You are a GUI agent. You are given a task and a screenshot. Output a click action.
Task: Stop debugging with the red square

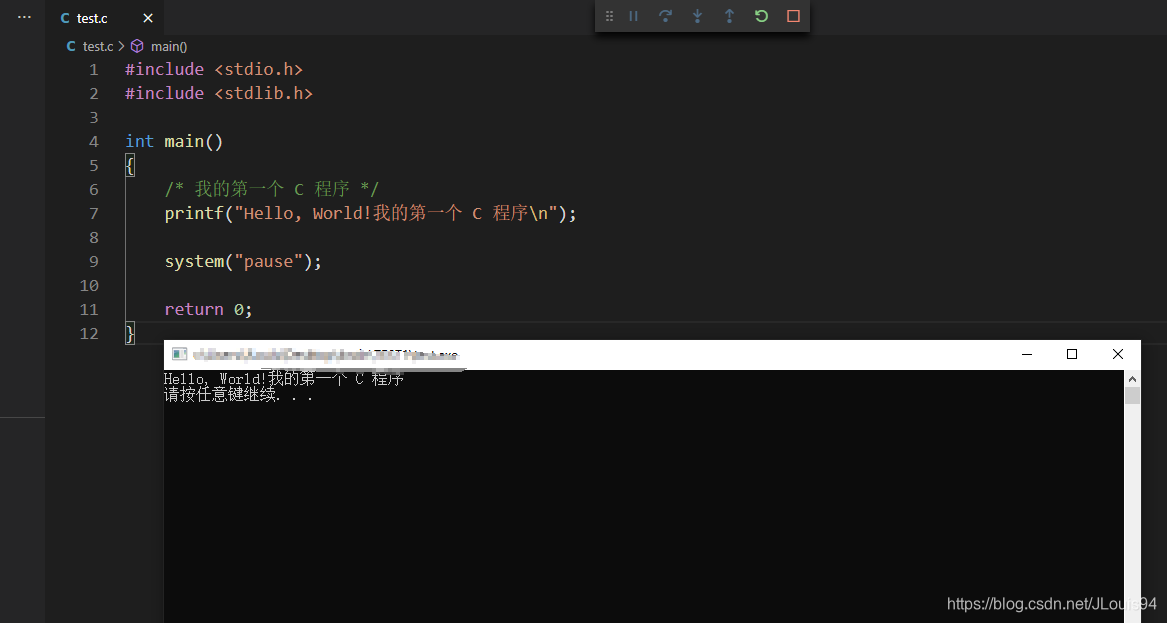[x=793, y=16]
